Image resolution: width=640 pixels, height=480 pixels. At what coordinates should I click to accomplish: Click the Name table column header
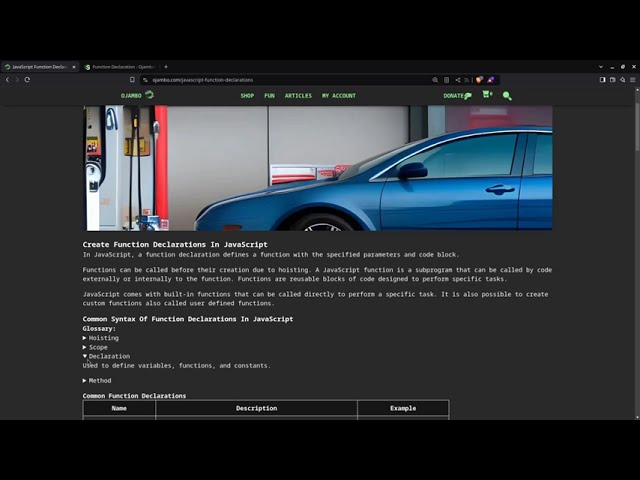119,408
